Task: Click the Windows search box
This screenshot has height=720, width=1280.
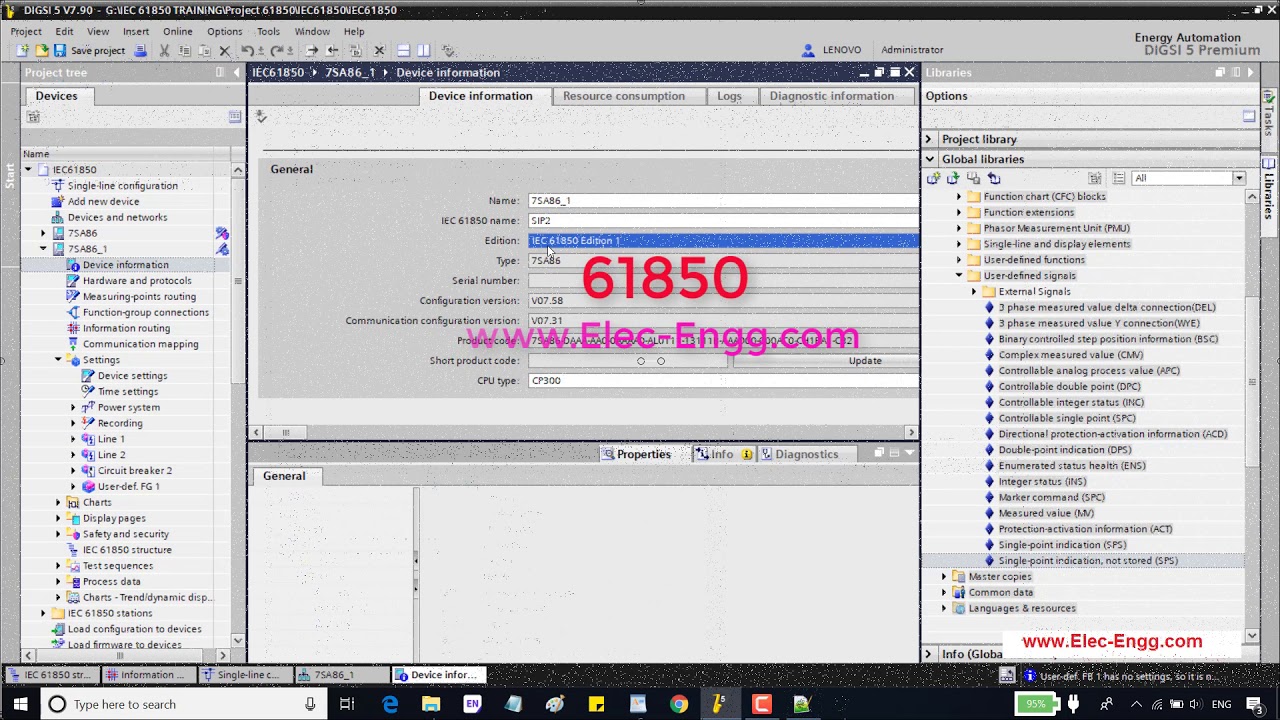Action: tap(182, 704)
